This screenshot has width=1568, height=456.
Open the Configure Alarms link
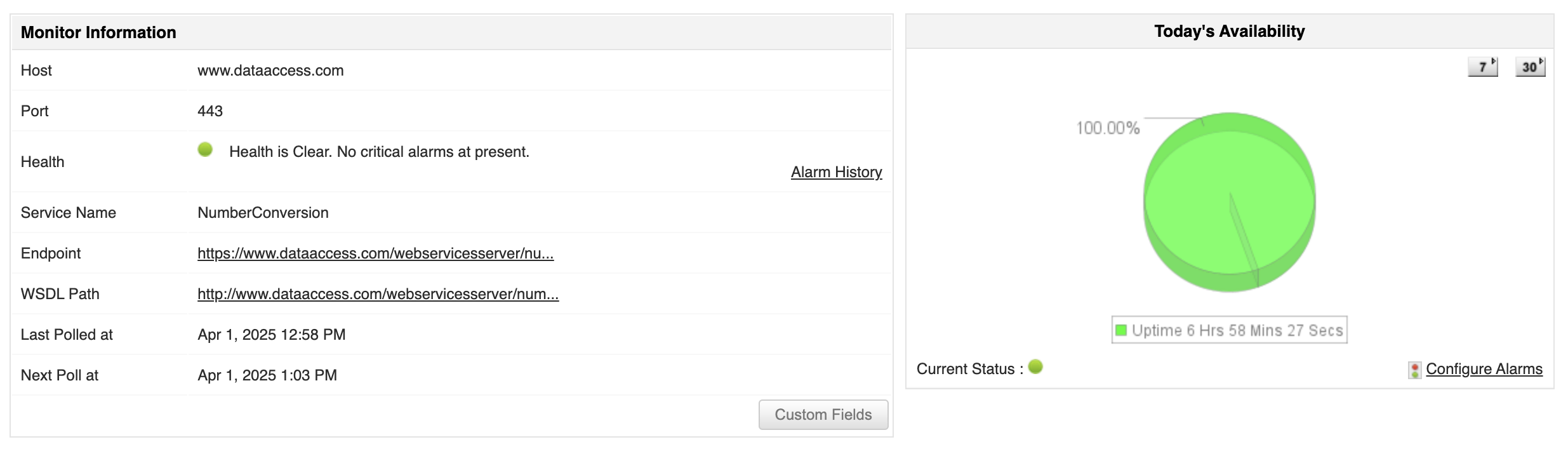coord(1484,369)
